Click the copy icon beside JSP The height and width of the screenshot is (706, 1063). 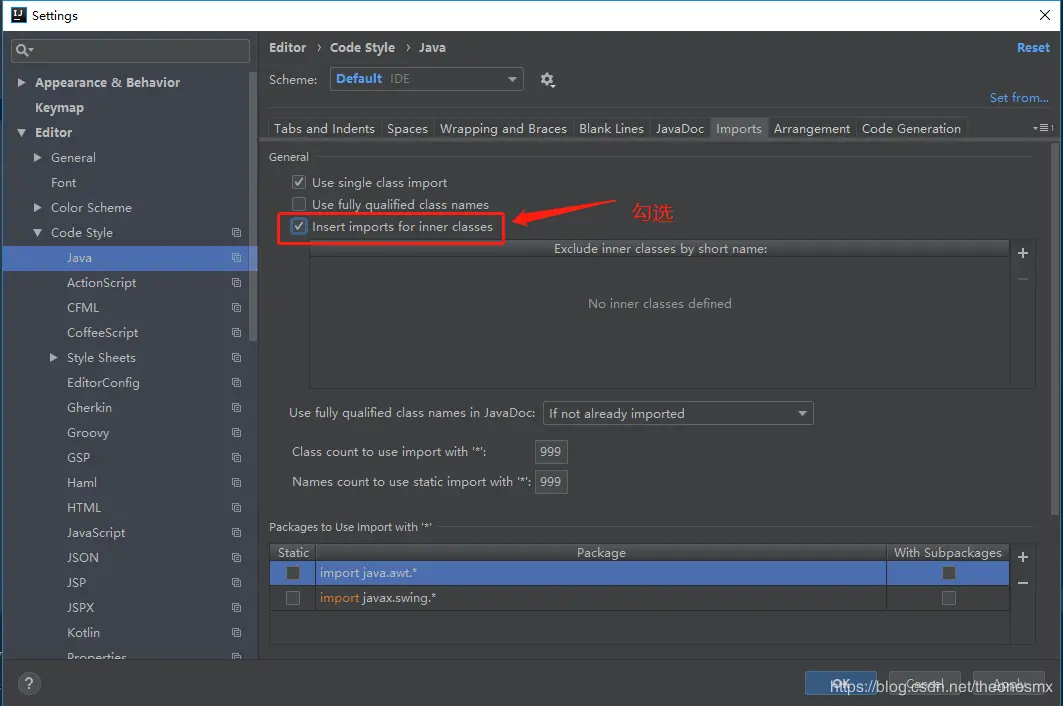[x=236, y=583]
